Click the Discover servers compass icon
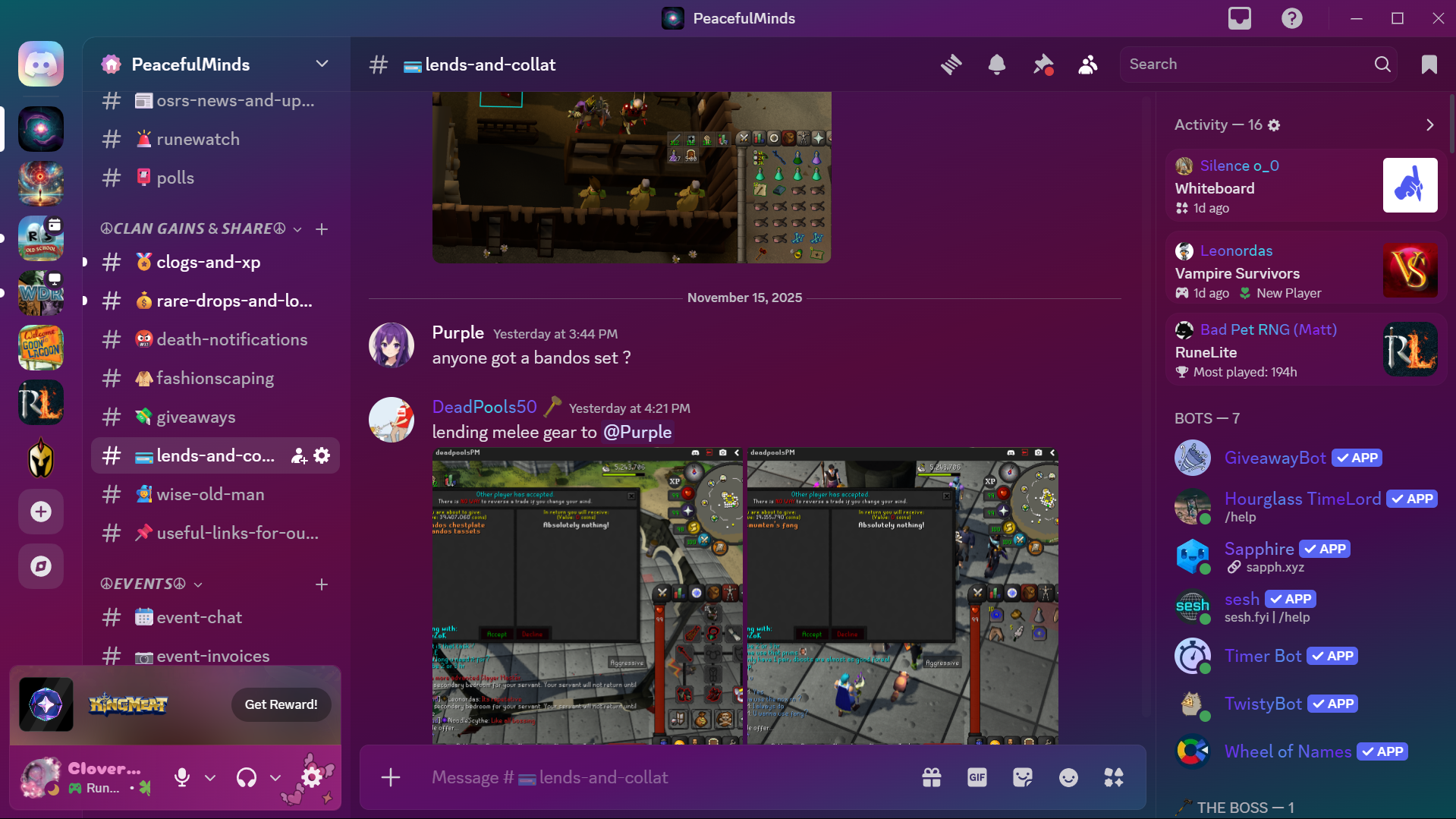Image resolution: width=1456 pixels, height=819 pixels. click(41, 566)
